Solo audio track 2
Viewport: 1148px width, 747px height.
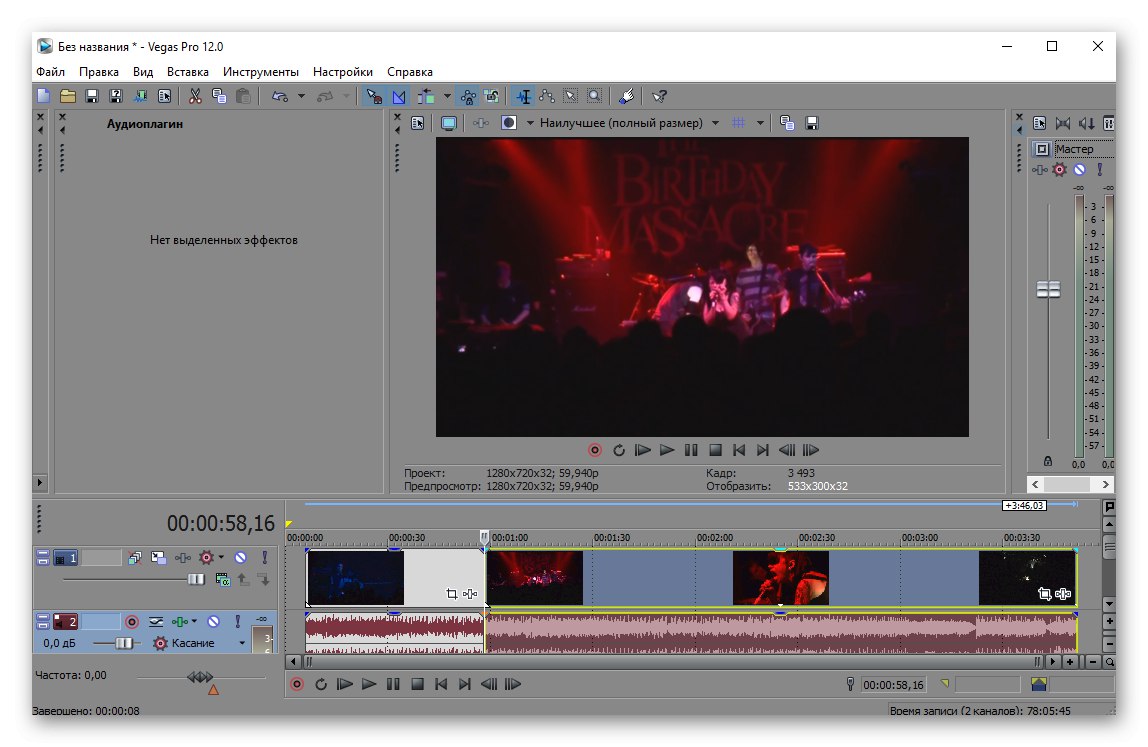click(236, 622)
